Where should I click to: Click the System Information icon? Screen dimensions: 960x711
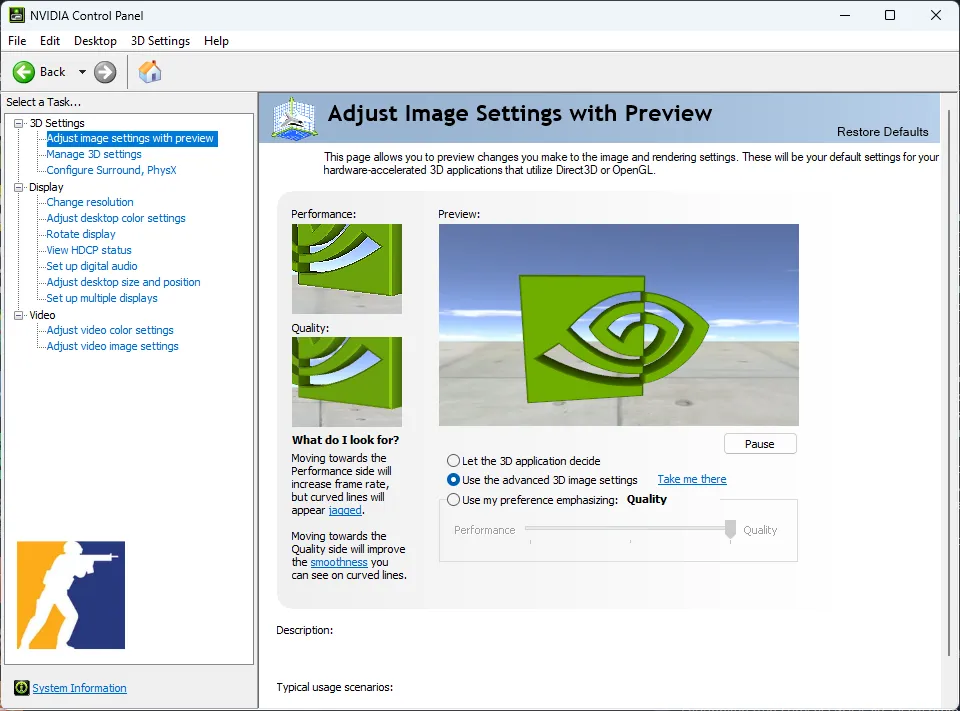21,688
